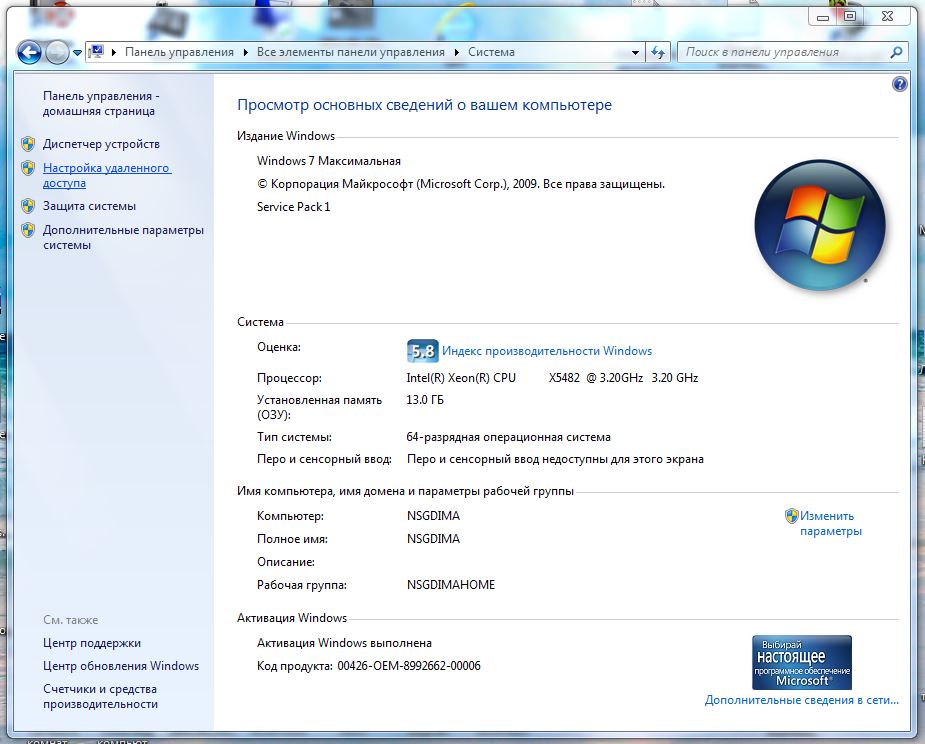Open the blue Help question mark icon
Screen dimensions: 925x744
899,84
